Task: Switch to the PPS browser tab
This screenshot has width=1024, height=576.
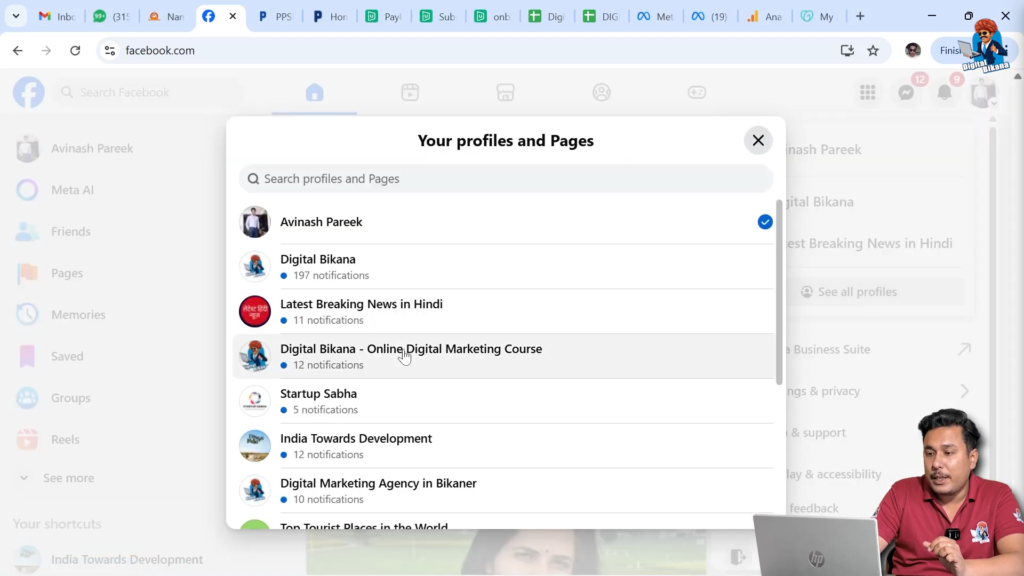Action: pyautogui.click(x=276, y=16)
